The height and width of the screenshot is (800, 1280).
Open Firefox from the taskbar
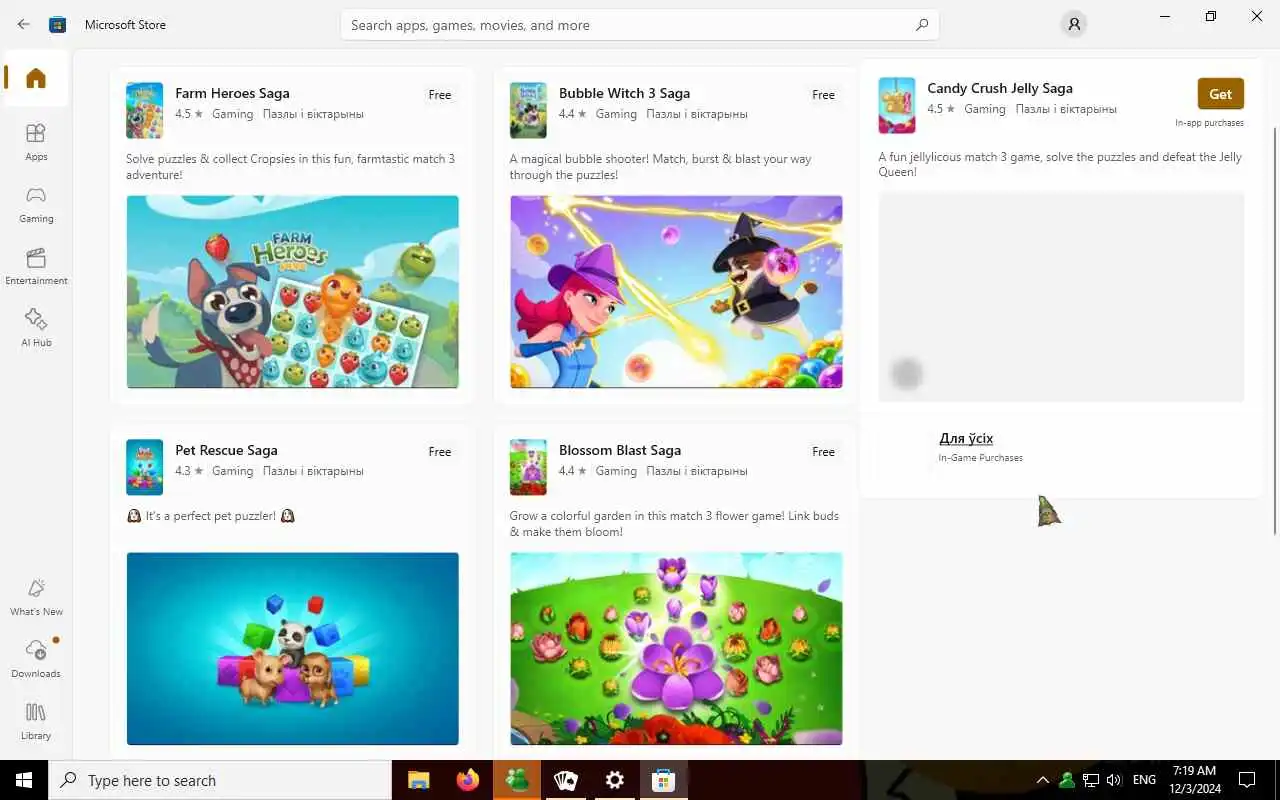pos(467,780)
